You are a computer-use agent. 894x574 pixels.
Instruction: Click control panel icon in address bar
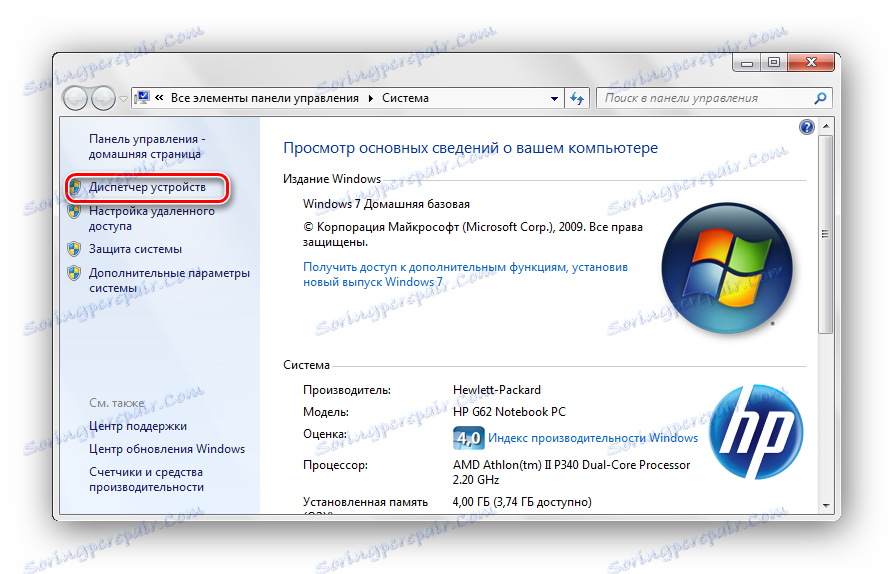143,98
